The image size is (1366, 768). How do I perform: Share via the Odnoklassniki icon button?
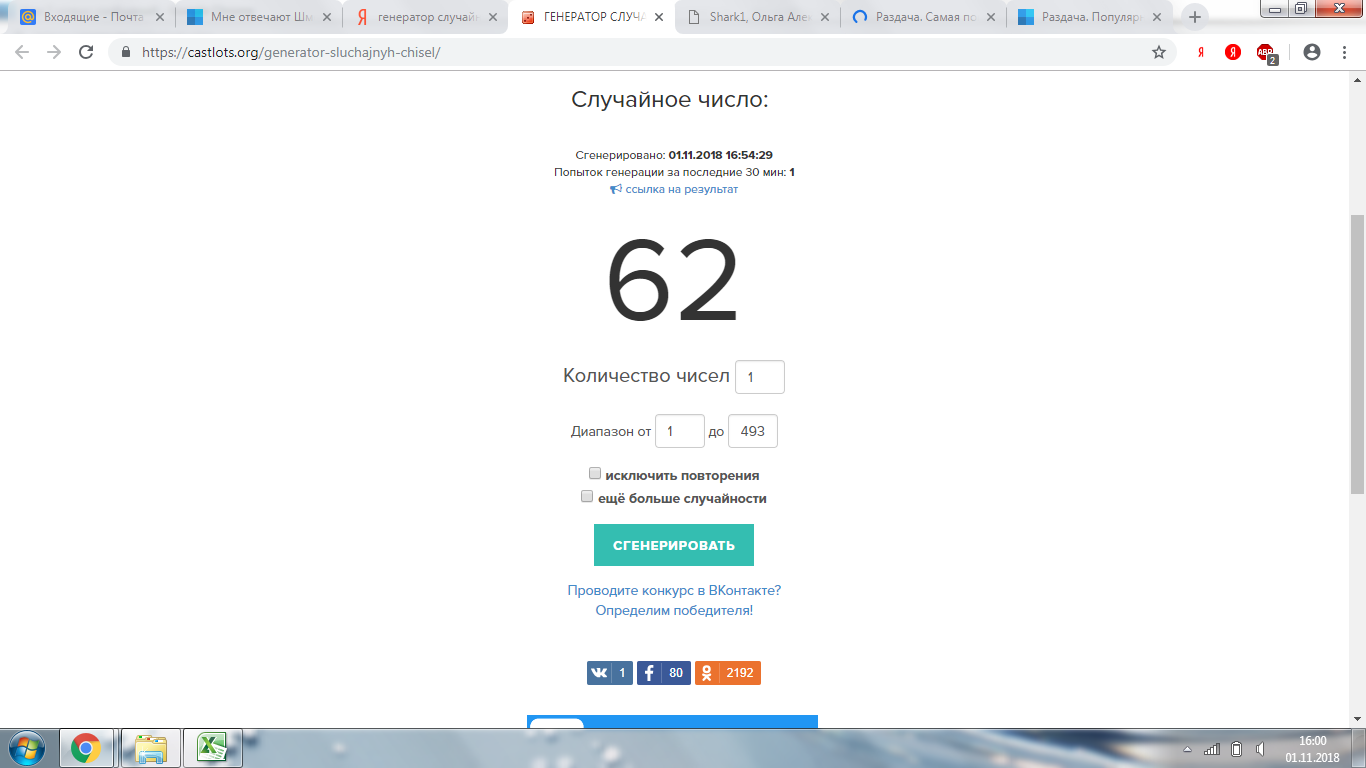(728, 673)
